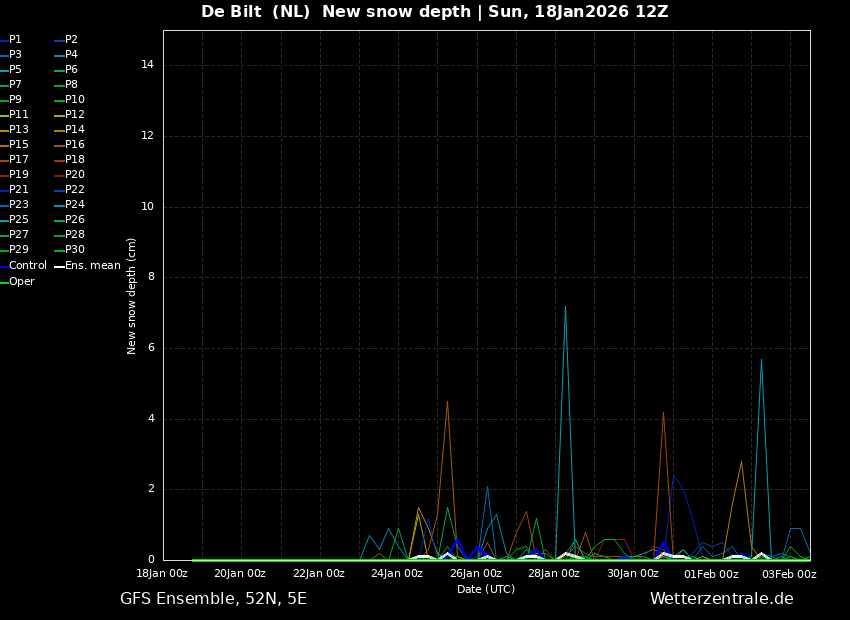This screenshot has height=620, width=850.
Task: Click the P2 legend entry
Action: tap(66, 40)
